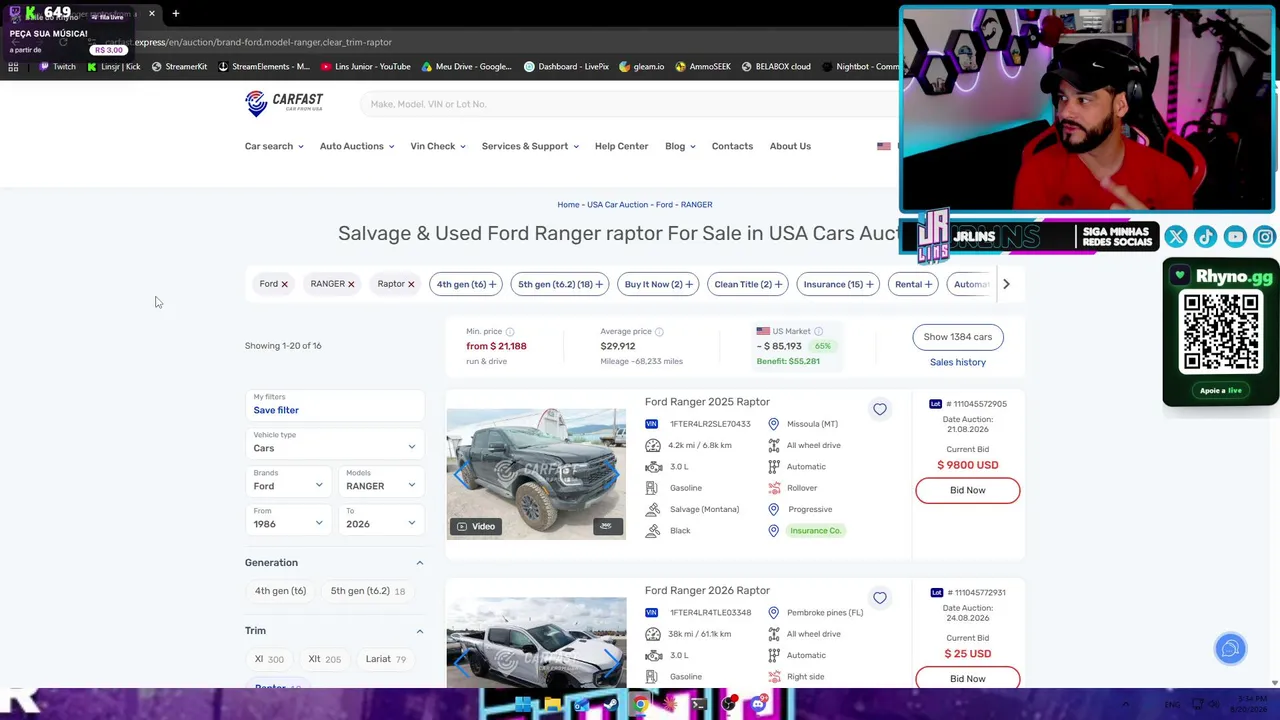Toggle the Xlt trim option
The height and width of the screenshot is (720, 1280).
click(324, 659)
